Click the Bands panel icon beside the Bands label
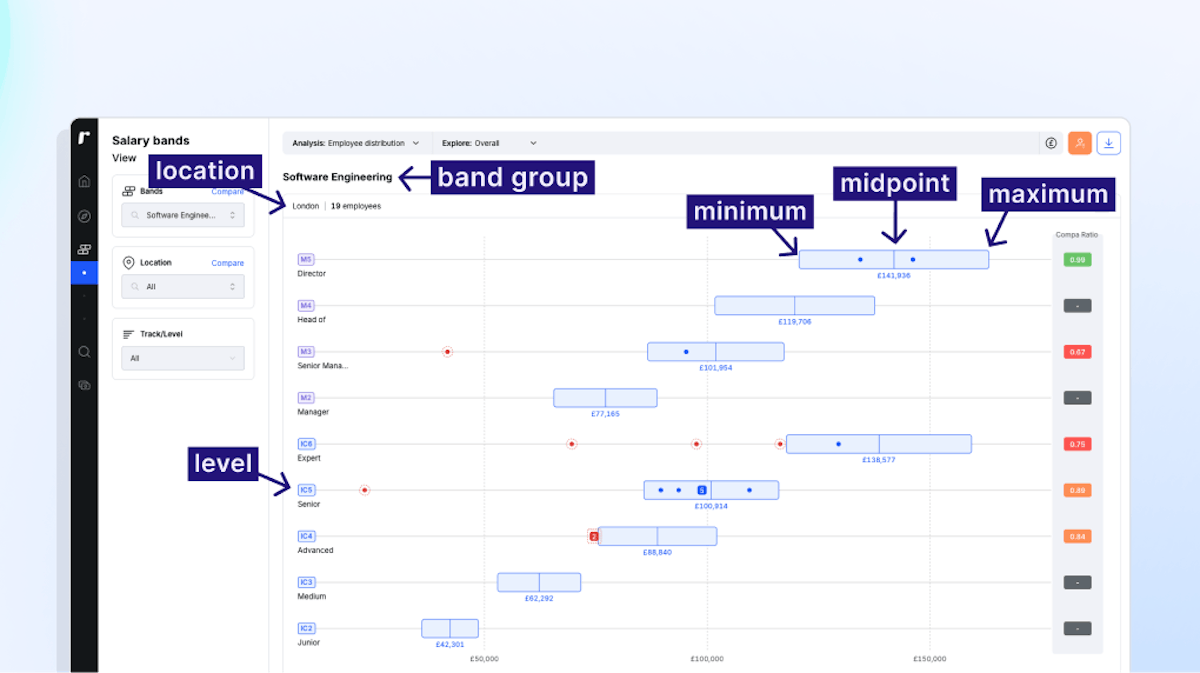 [x=127, y=191]
